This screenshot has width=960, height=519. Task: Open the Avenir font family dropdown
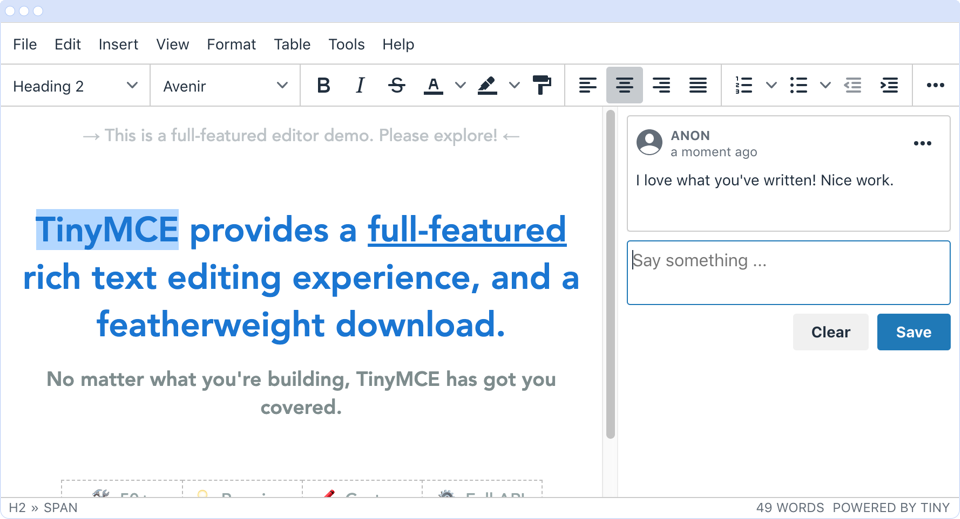[225, 86]
